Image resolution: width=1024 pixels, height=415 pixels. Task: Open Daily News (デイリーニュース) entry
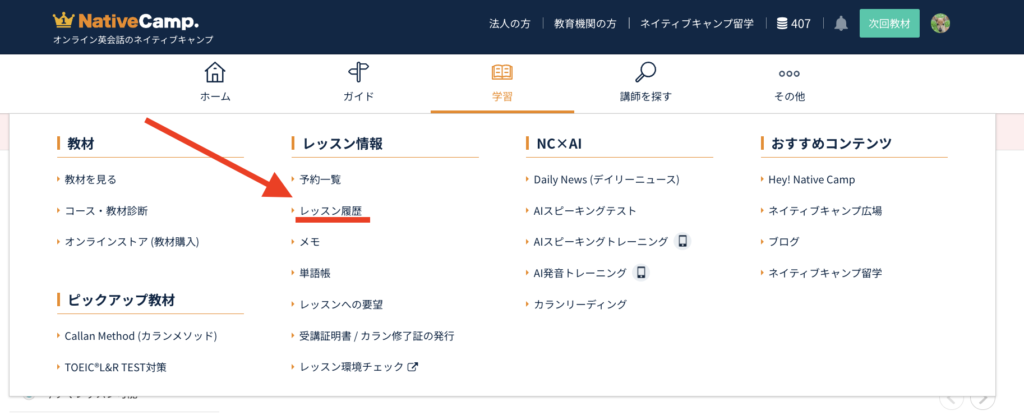pyautogui.click(x=607, y=179)
